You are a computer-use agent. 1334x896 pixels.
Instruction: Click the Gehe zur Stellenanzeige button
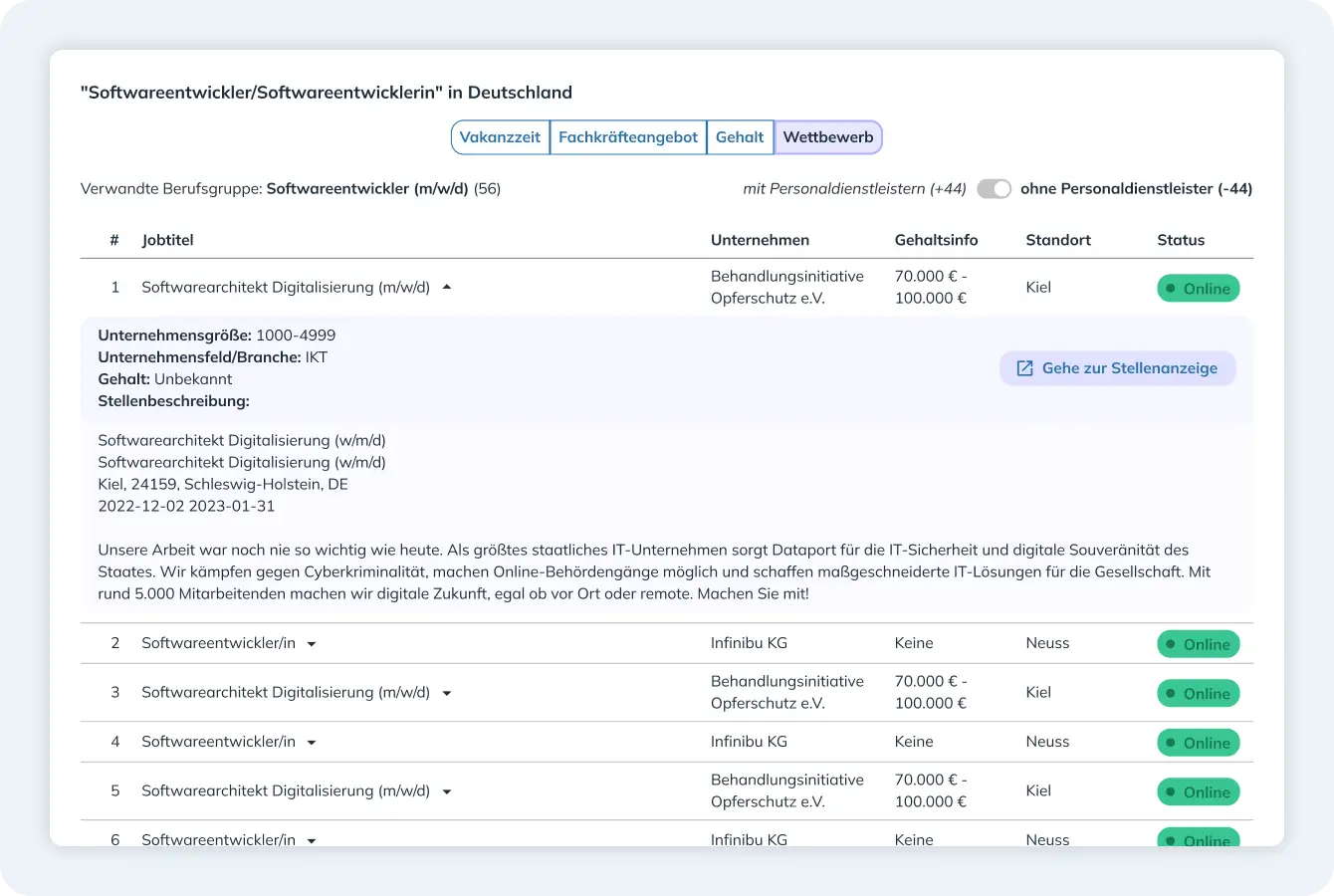tap(1117, 368)
